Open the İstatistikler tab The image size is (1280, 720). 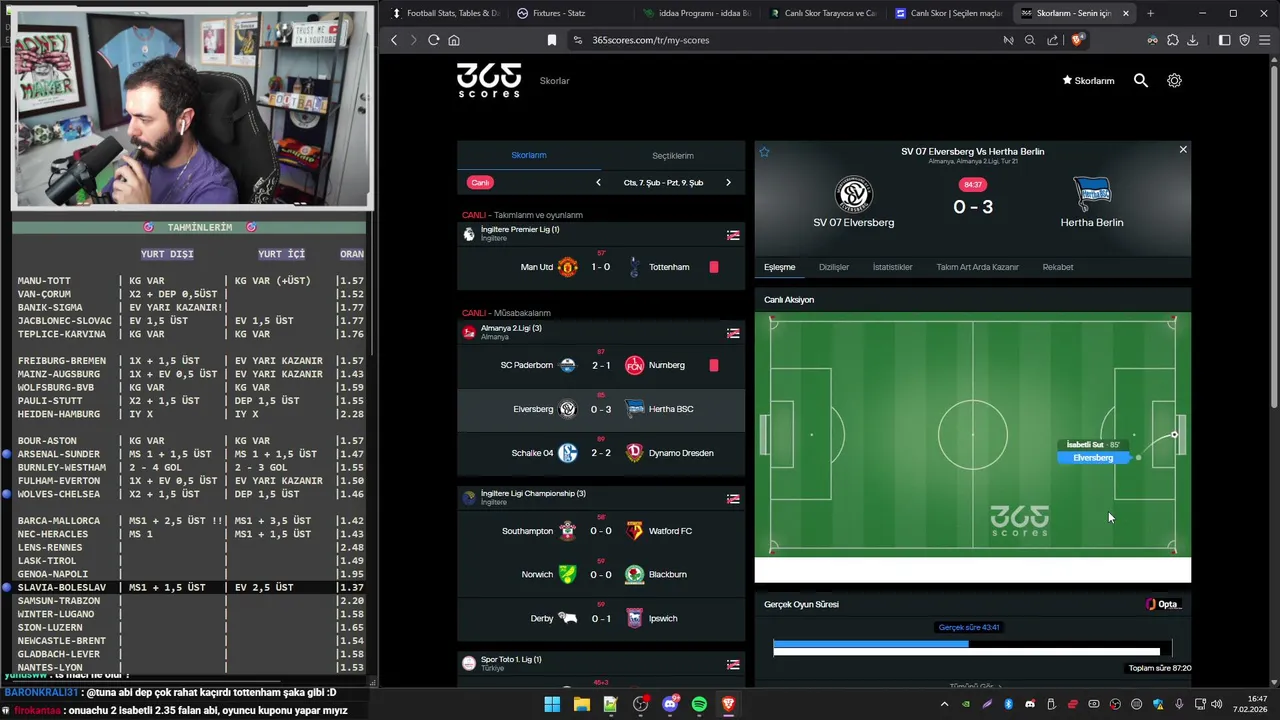tap(892, 267)
